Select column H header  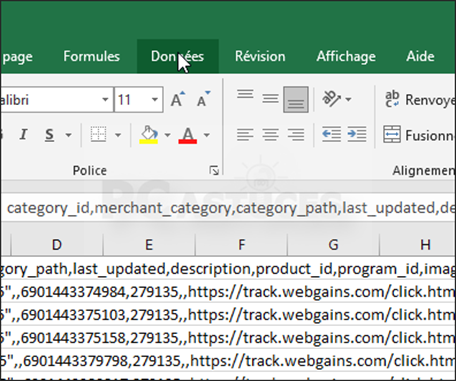[418, 245]
